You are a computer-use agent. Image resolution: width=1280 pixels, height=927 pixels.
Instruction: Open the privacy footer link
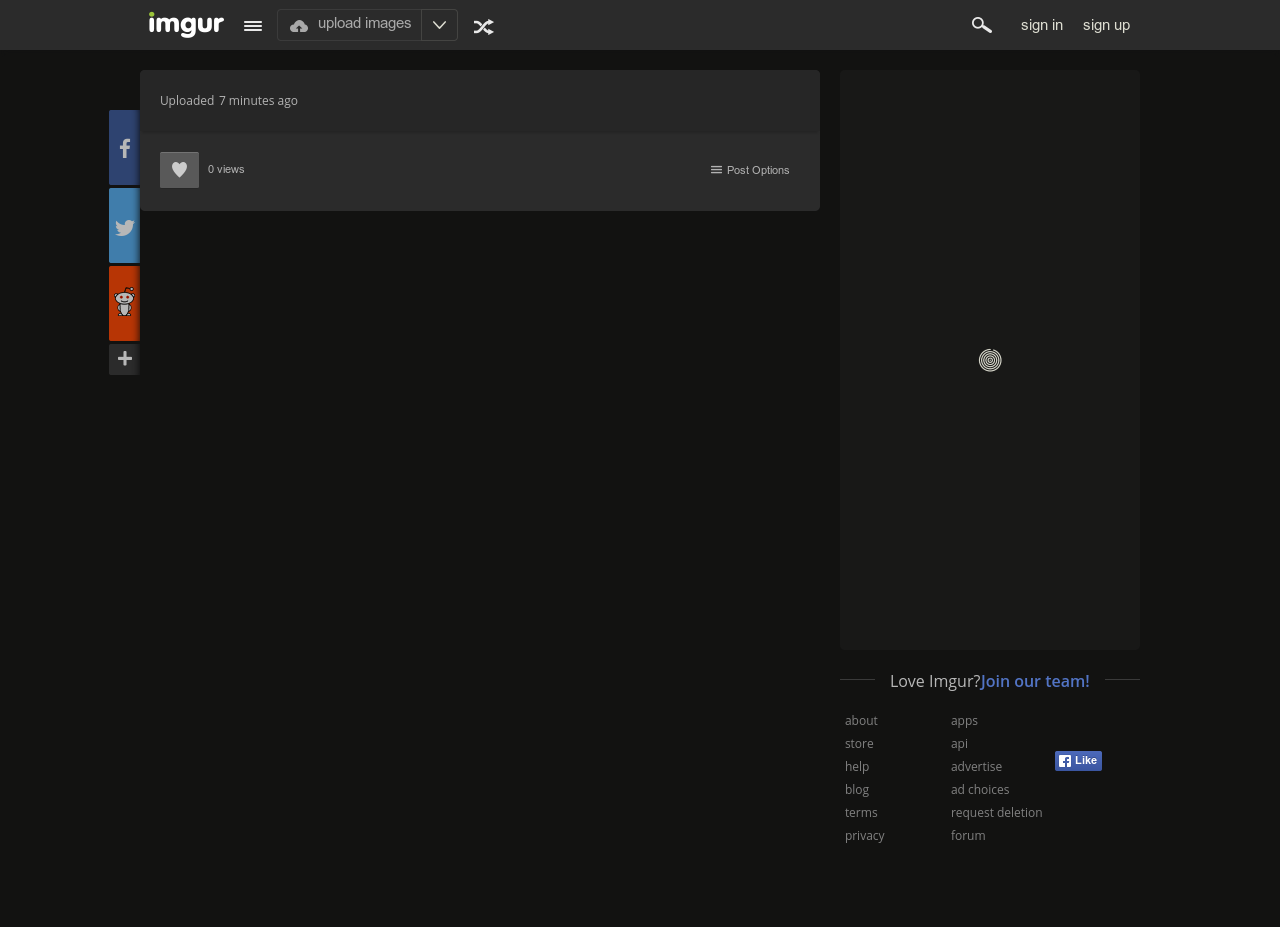pyautogui.click(x=864, y=836)
